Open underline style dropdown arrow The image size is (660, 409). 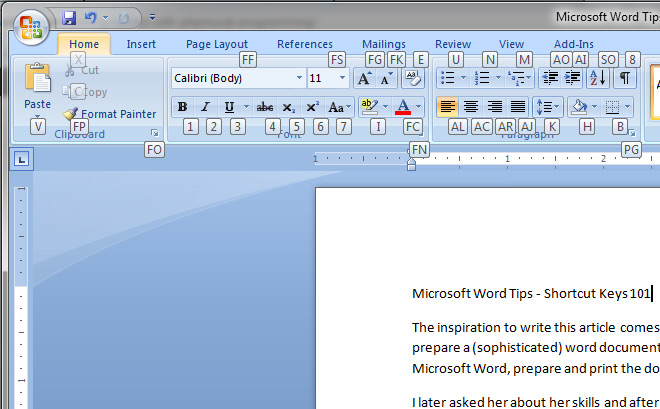pos(246,107)
